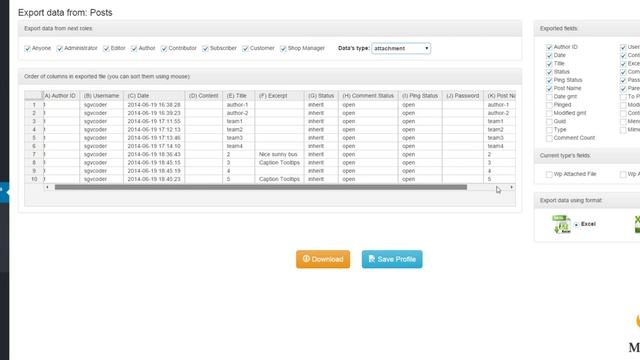The height and width of the screenshot is (360, 640).
Task: Open the Data's type dropdown
Action: click(x=401, y=49)
